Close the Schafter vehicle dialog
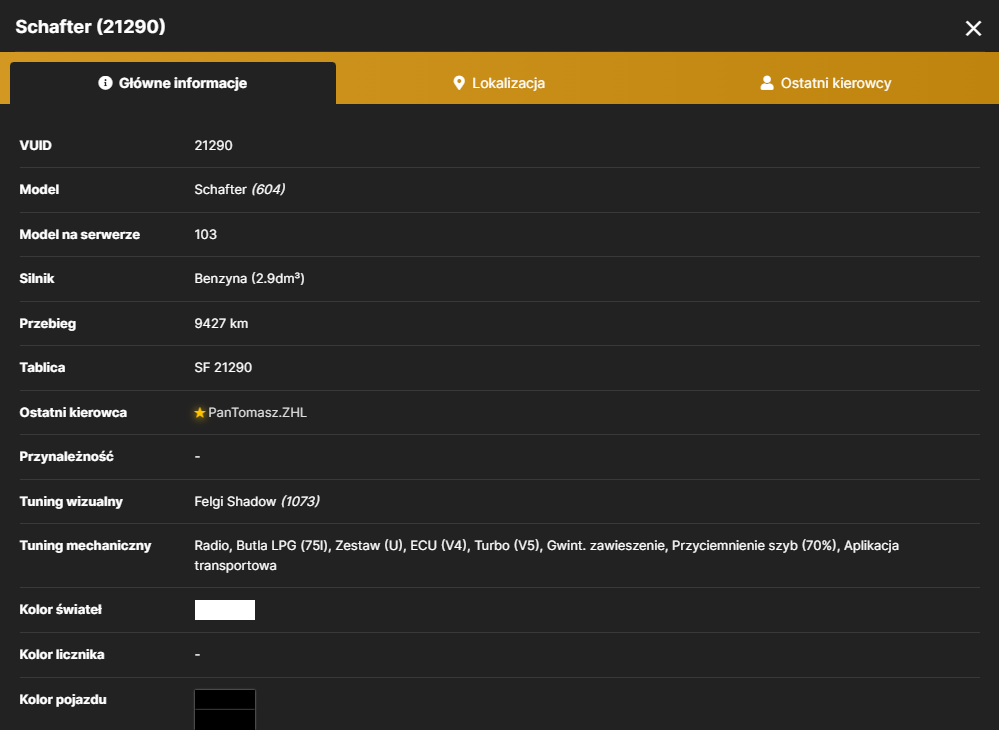Image resolution: width=999 pixels, height=730 pixels. (973, 28)
